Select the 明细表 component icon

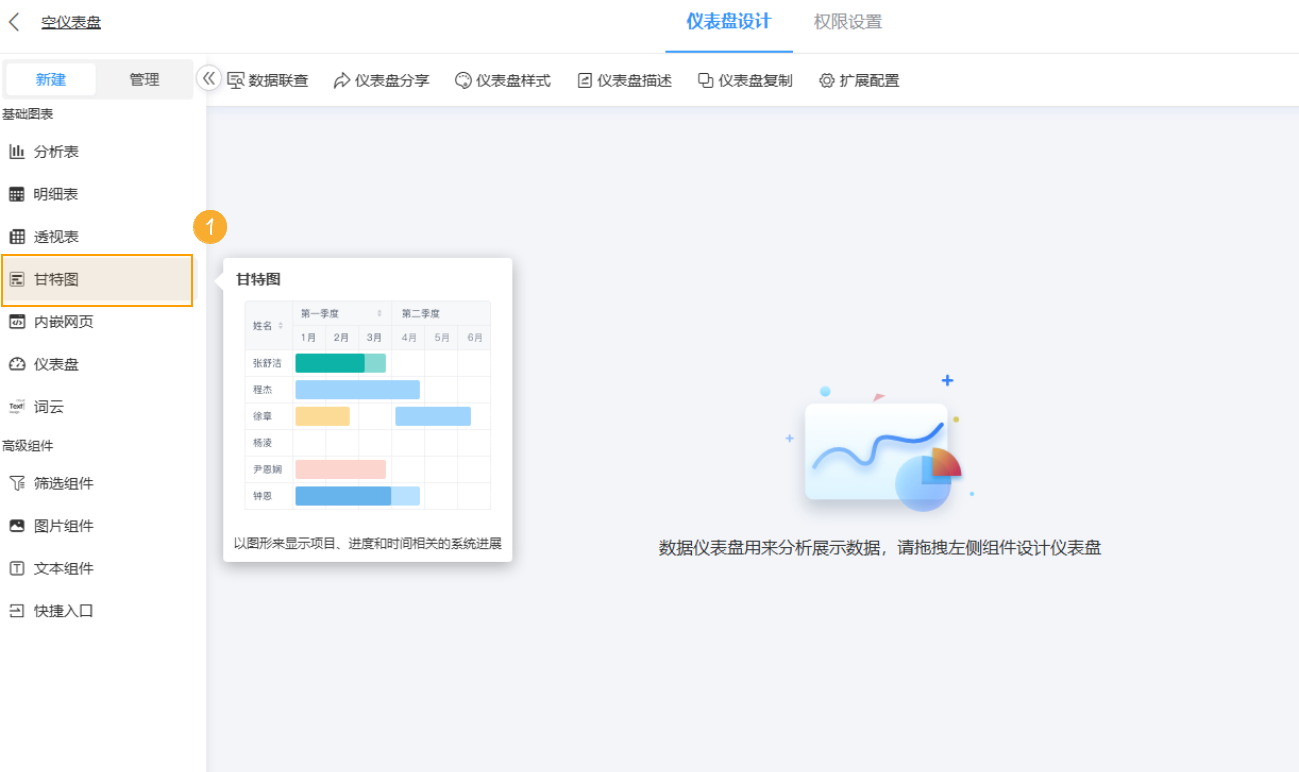[19, 193]
